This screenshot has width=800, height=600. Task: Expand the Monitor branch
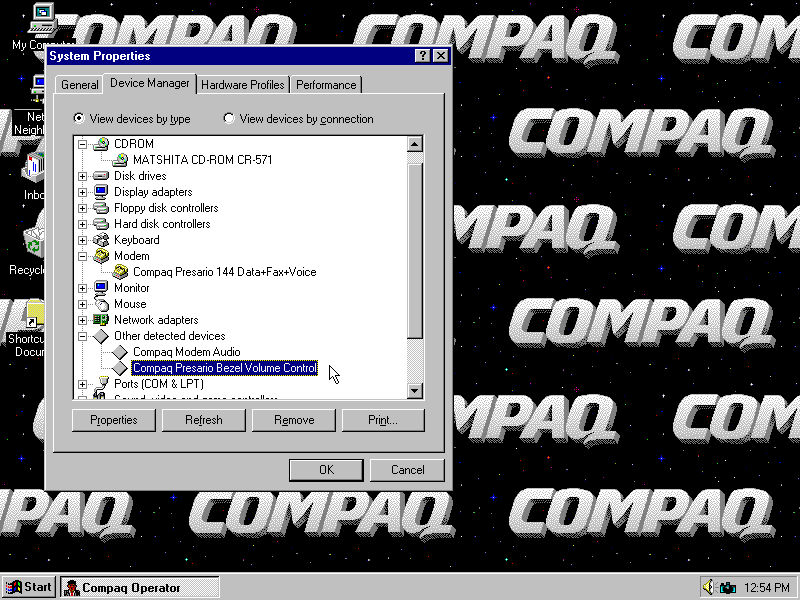coord(82,288)
